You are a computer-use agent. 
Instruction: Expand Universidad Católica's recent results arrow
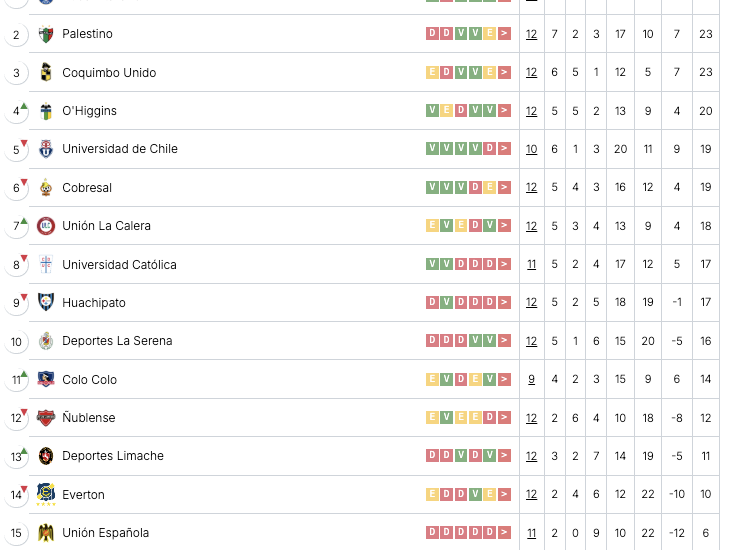point(505,264)
